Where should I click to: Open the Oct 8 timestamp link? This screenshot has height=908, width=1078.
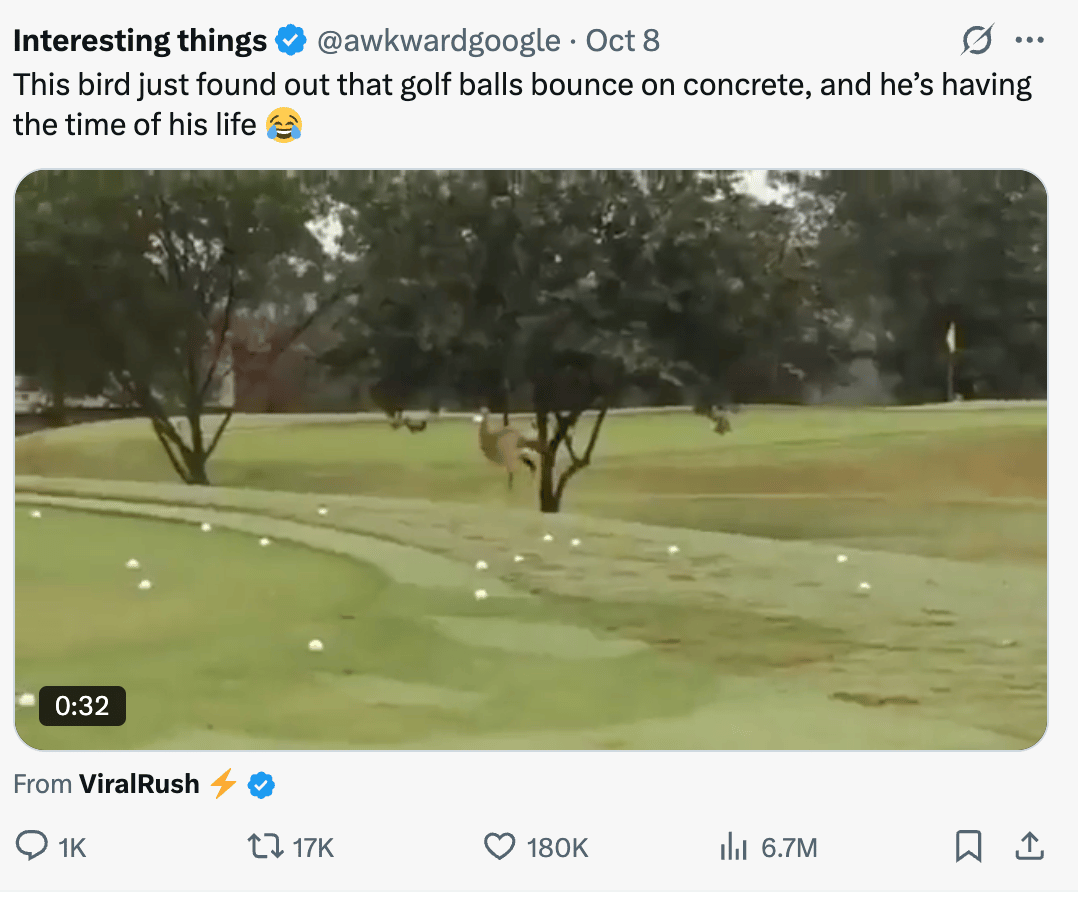[622, 41]
